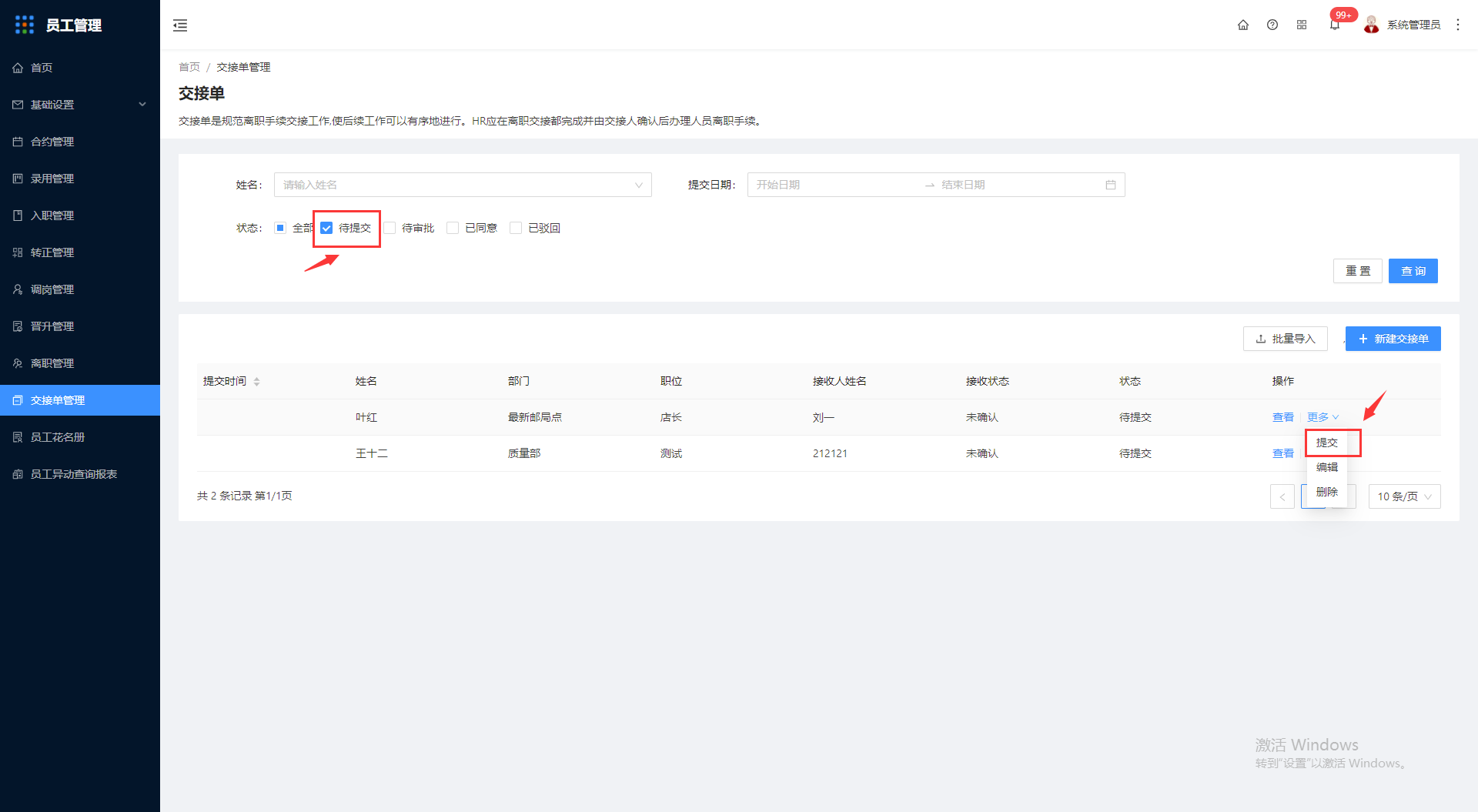This screenshot has height=812, width=1478.
Task: Choose 提交 from the more menu
Action: [1327, 443]
